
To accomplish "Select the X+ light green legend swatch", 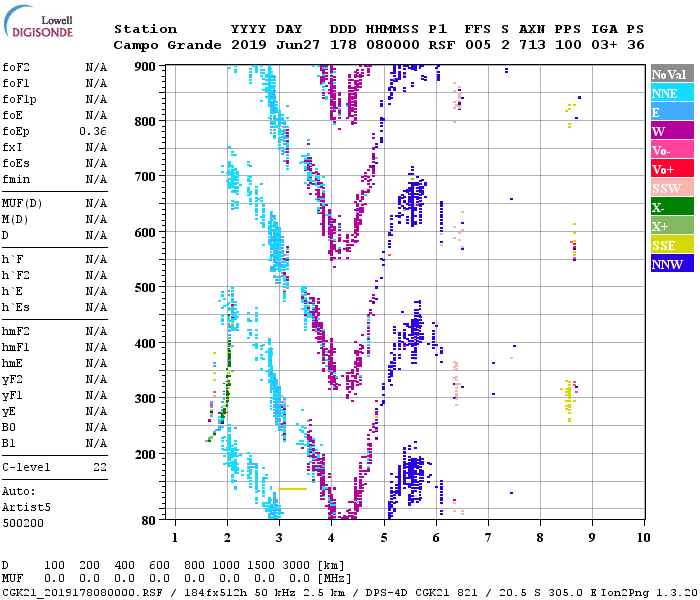I will point(672,225).
